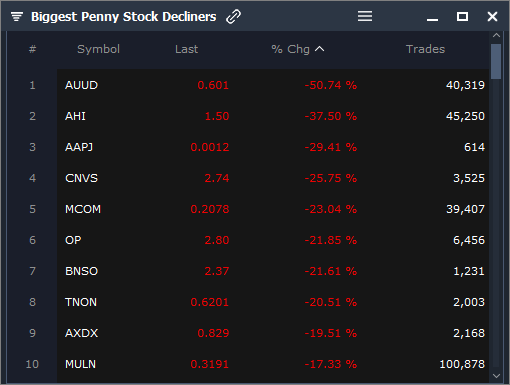Sort by the Last column header
This screenshot has width=510, height=385.
186,49
